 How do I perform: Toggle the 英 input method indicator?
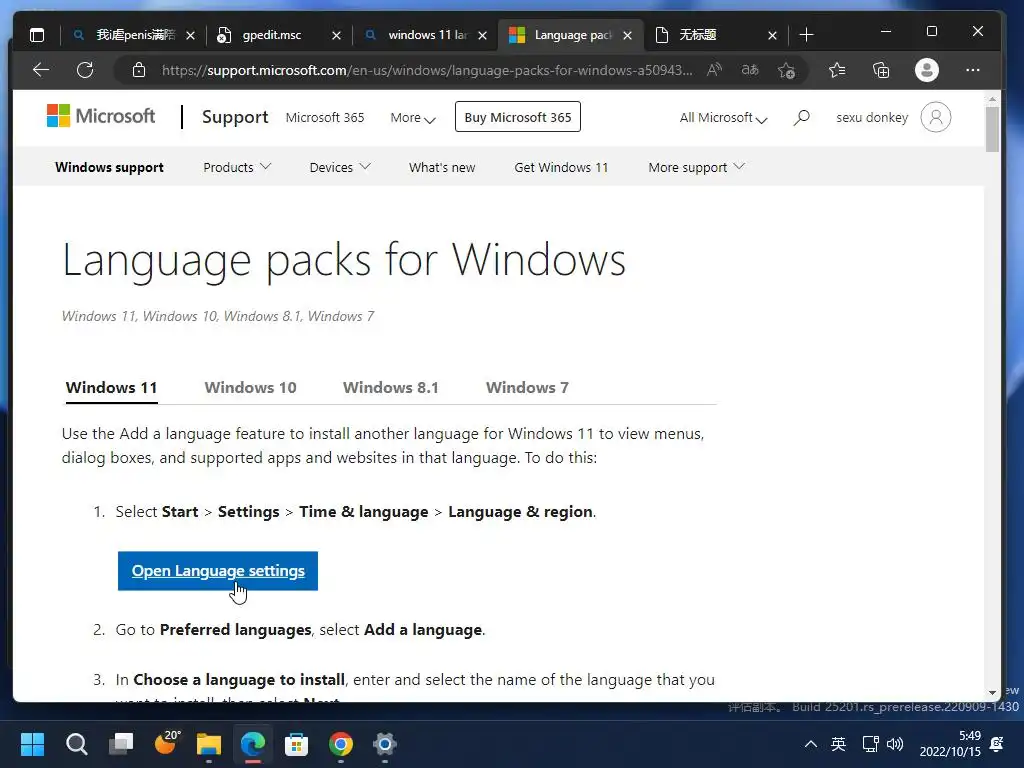point(839,744)
